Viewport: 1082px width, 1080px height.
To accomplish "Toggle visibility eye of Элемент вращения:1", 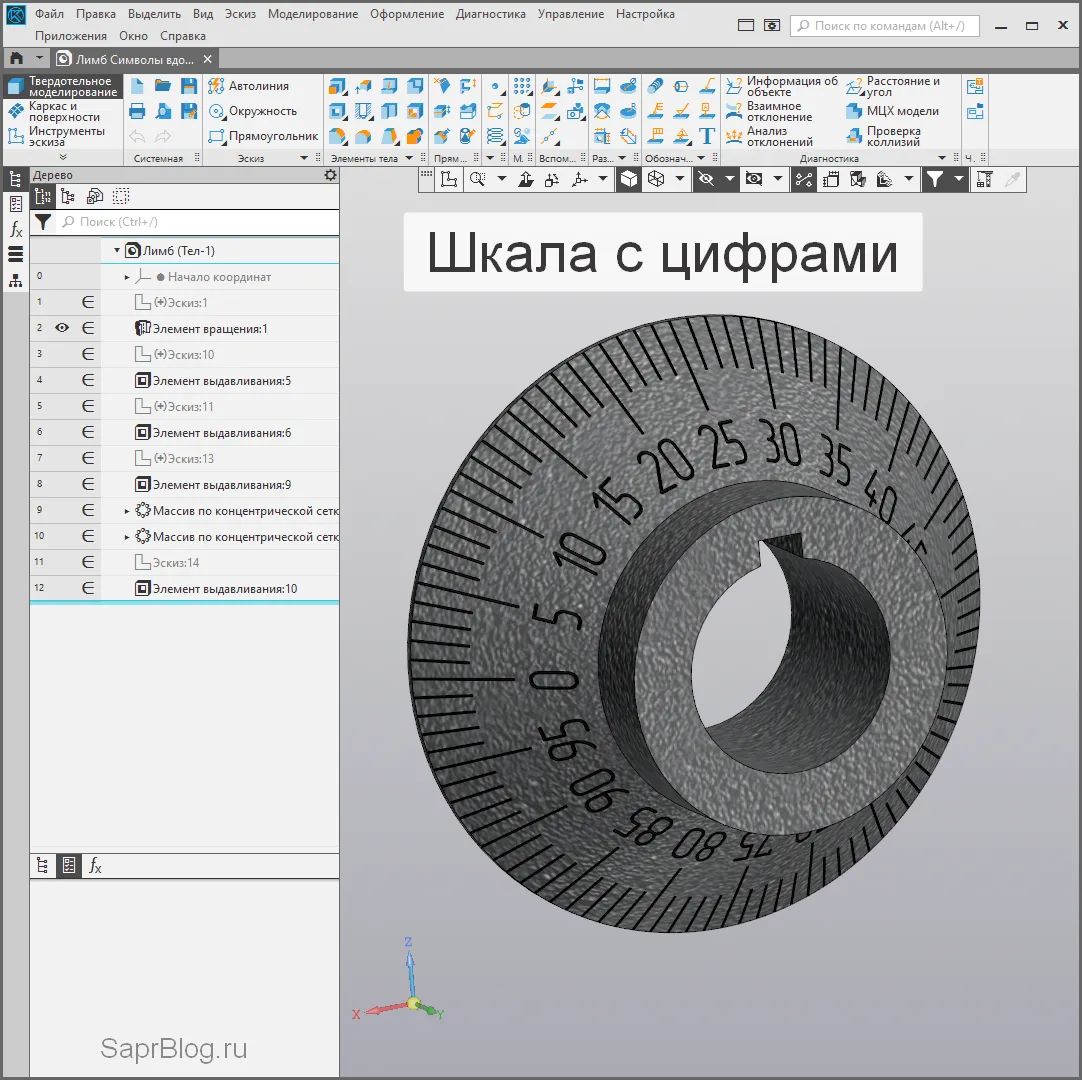I will point(62,328).
